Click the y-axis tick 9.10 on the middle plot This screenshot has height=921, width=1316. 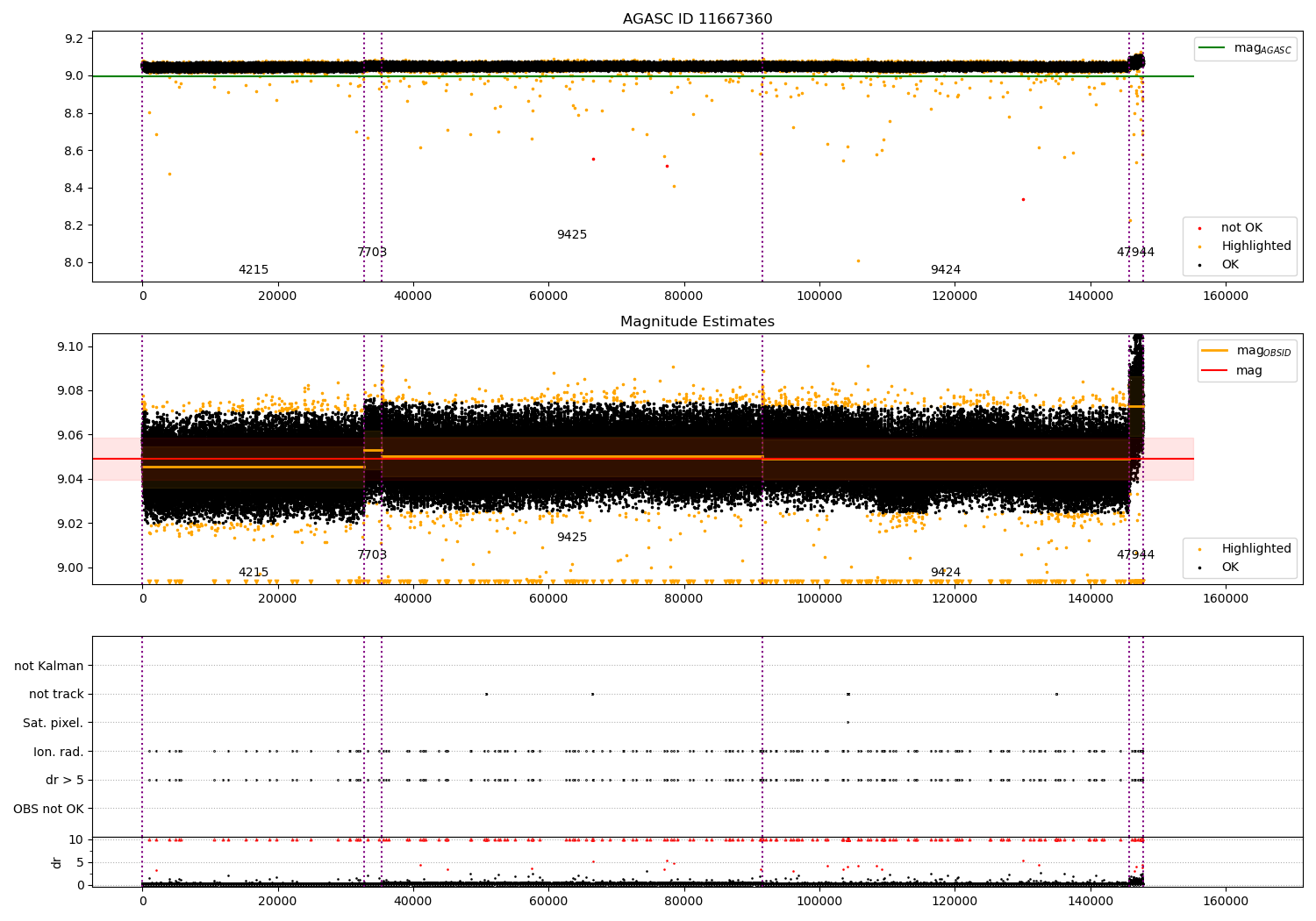coord(69,346)
